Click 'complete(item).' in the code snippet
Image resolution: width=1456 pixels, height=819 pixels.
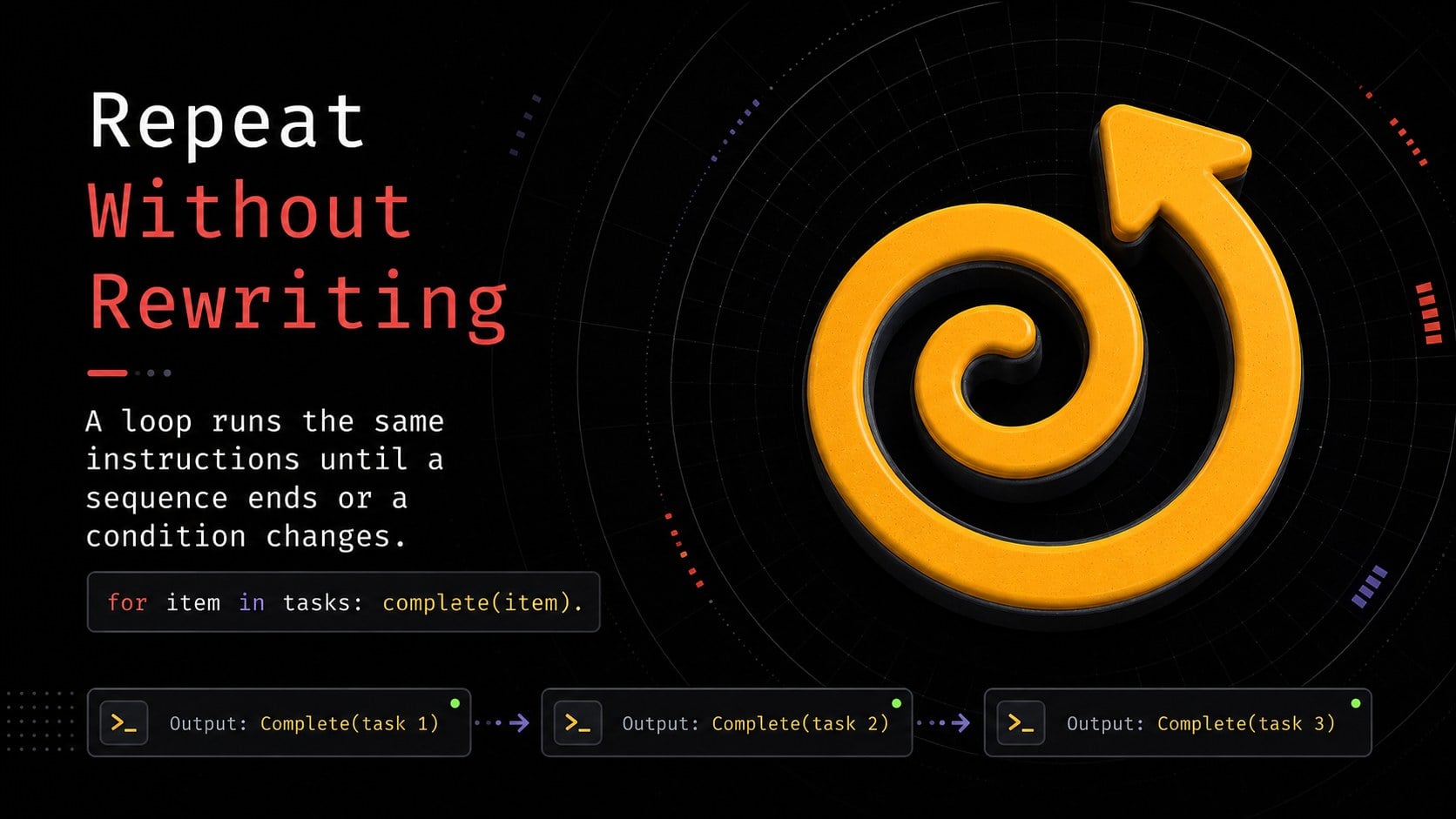[x=482, y=603]
